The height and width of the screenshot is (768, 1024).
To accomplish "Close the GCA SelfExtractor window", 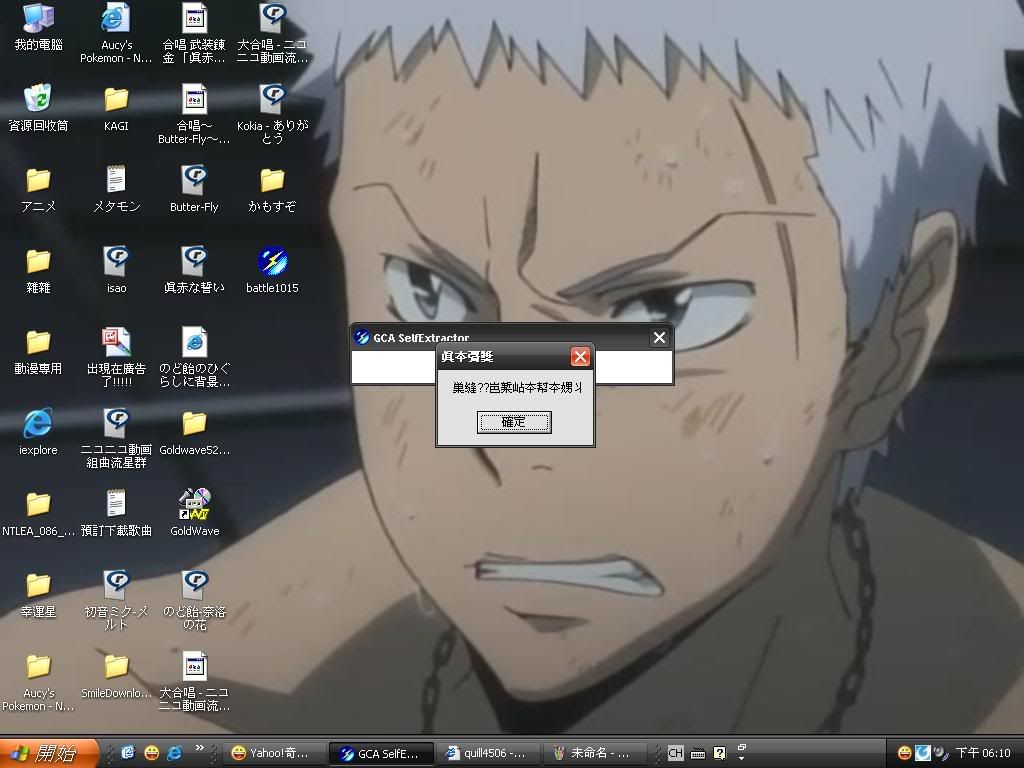I will point(659,338).
